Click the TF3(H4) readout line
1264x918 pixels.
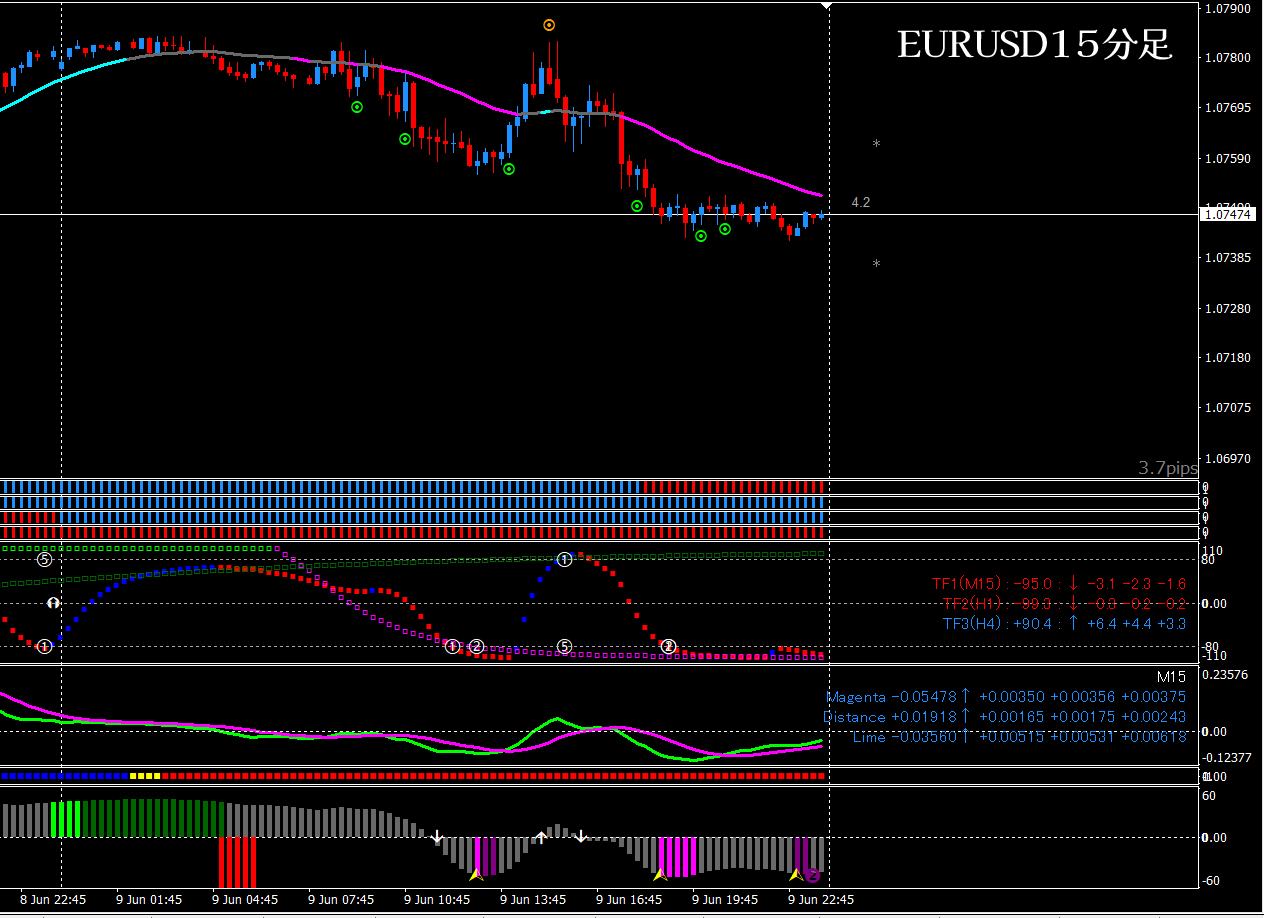(x=1065, y=623)
